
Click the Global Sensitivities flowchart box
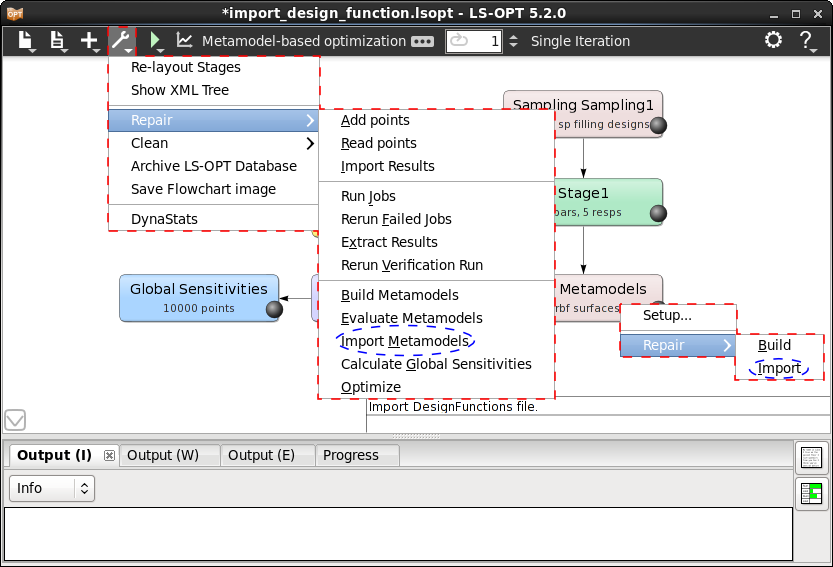199,298
